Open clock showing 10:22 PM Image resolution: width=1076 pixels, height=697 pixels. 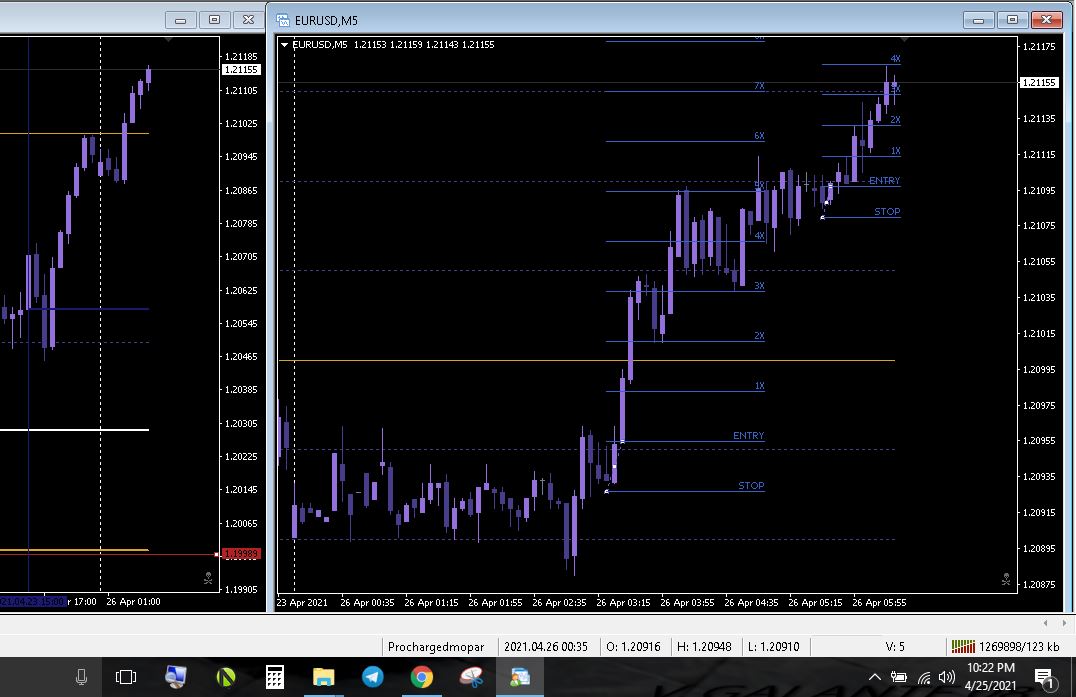click(990, 676)
